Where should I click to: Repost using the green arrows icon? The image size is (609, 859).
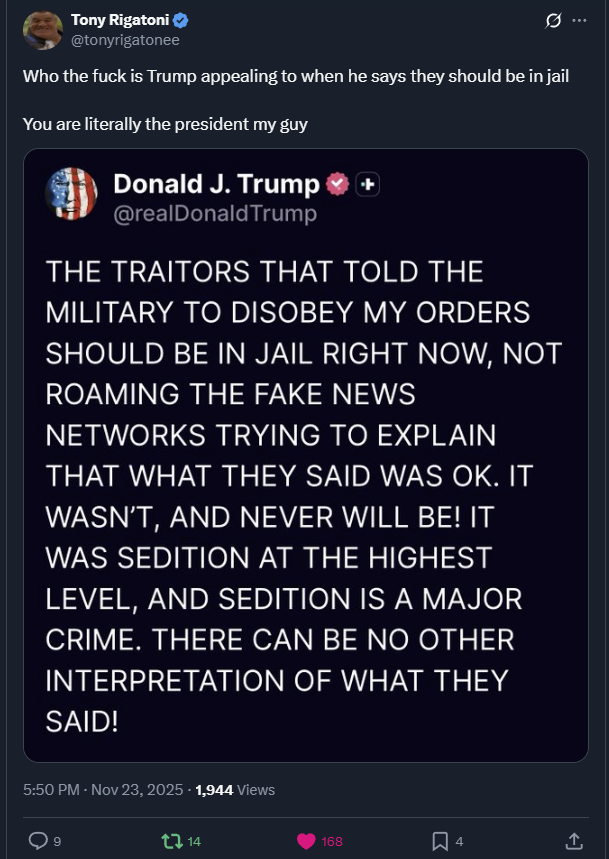[171, 841]
